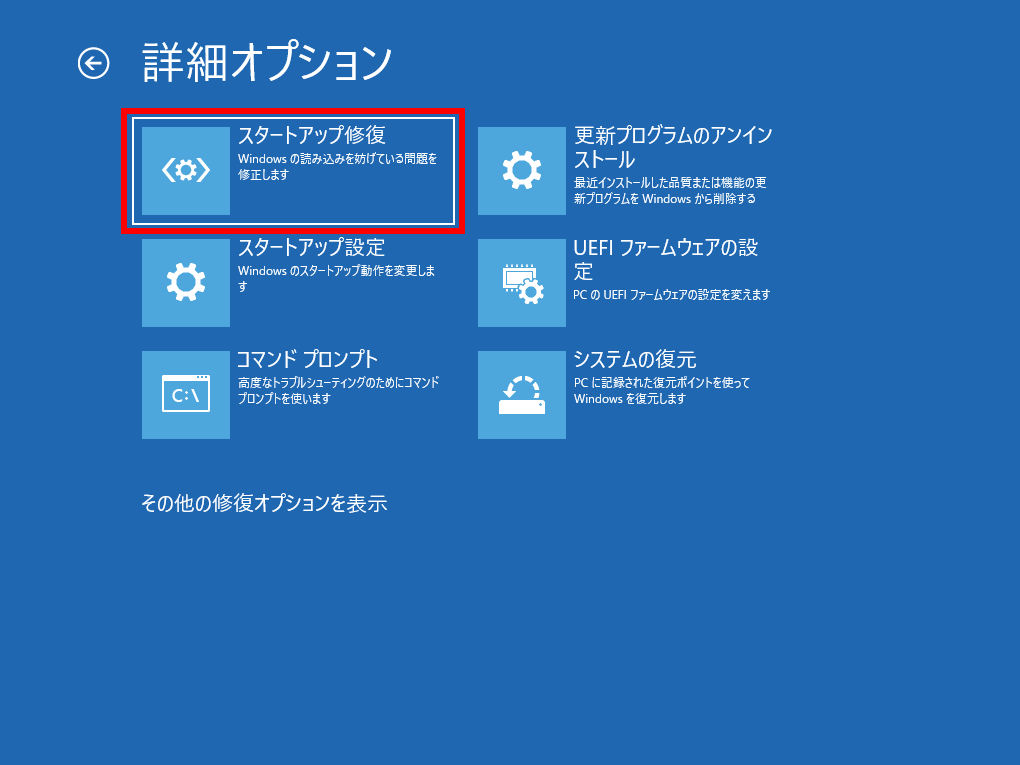Click description 'Windows のスタートアップ動作を変更します'
Viewport: 1020px width, 765px height.
[x=337, y=278]
